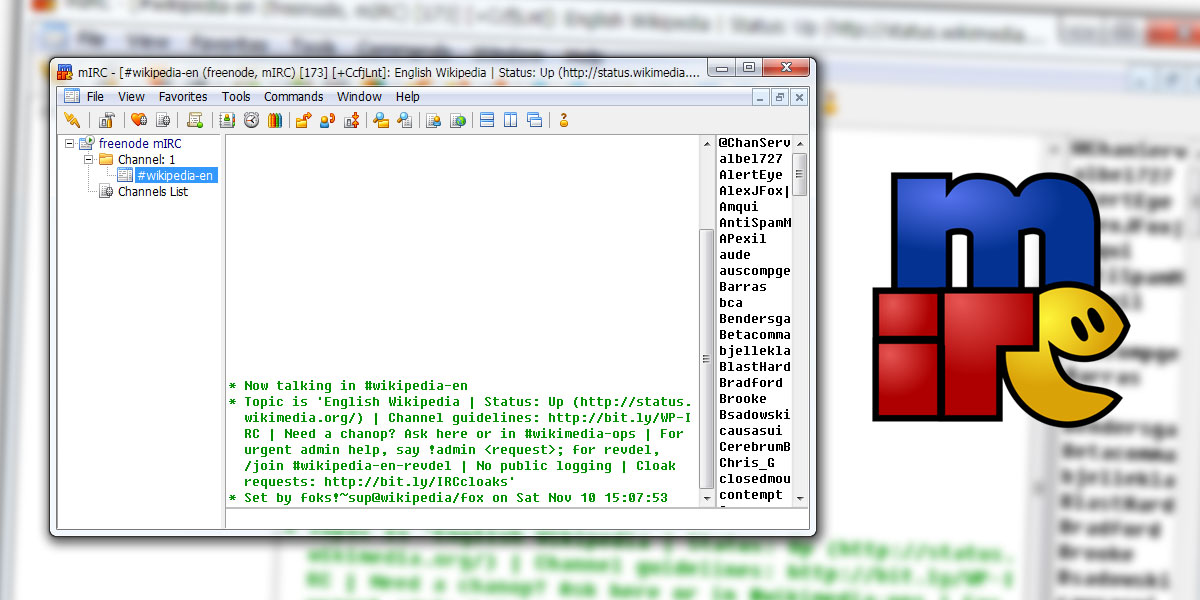Screen dimensions: 1200x600
Task: Click the About mIRC icon at toolbar end
Action: 564,120
